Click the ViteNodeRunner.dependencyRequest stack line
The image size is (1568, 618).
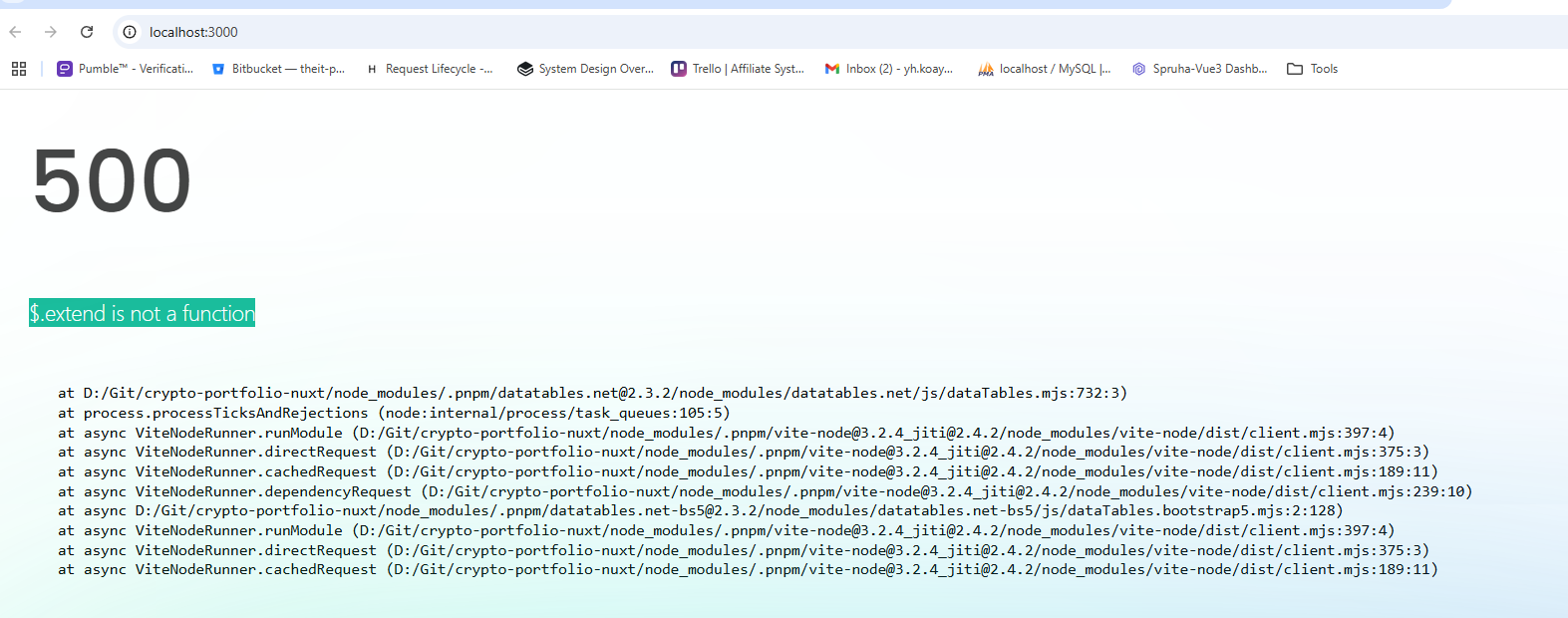[x=765, y=491]
